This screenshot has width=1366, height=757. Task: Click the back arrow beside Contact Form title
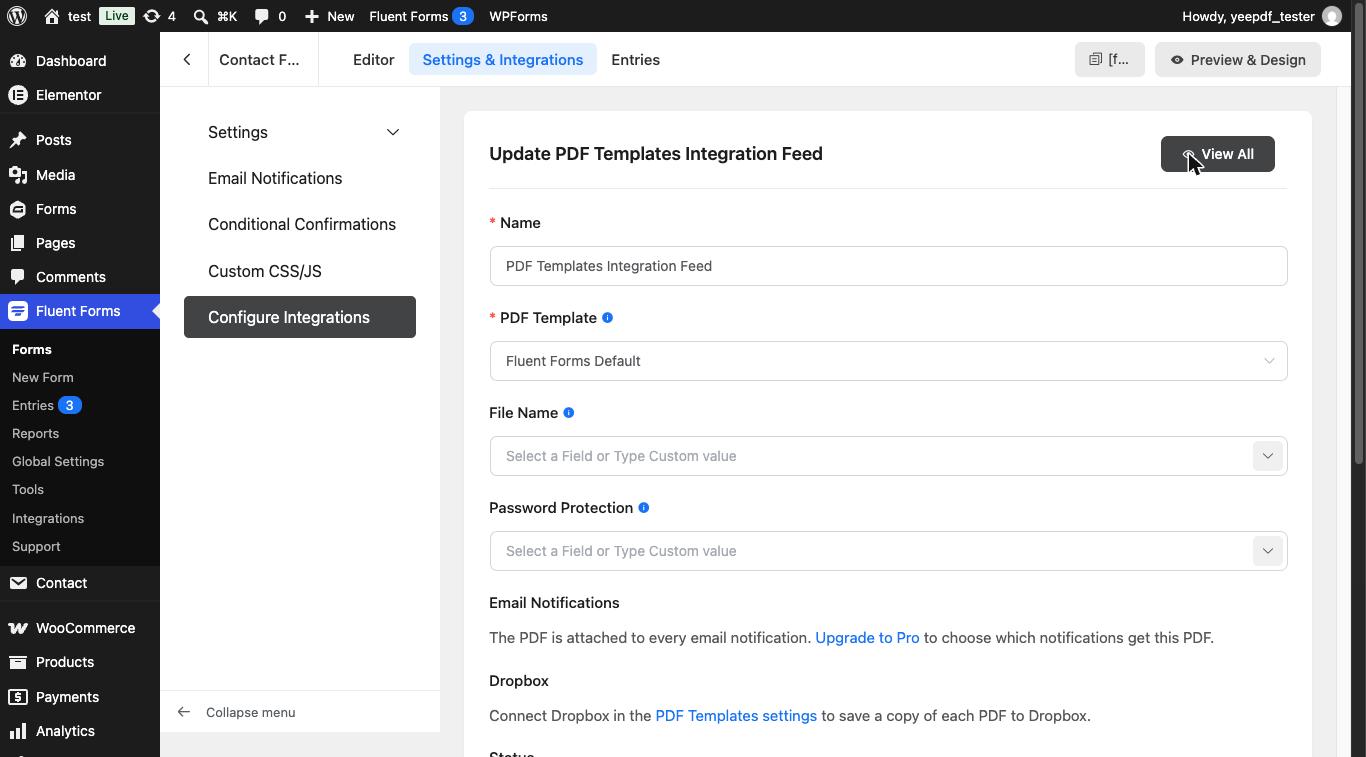pos(187,60)
